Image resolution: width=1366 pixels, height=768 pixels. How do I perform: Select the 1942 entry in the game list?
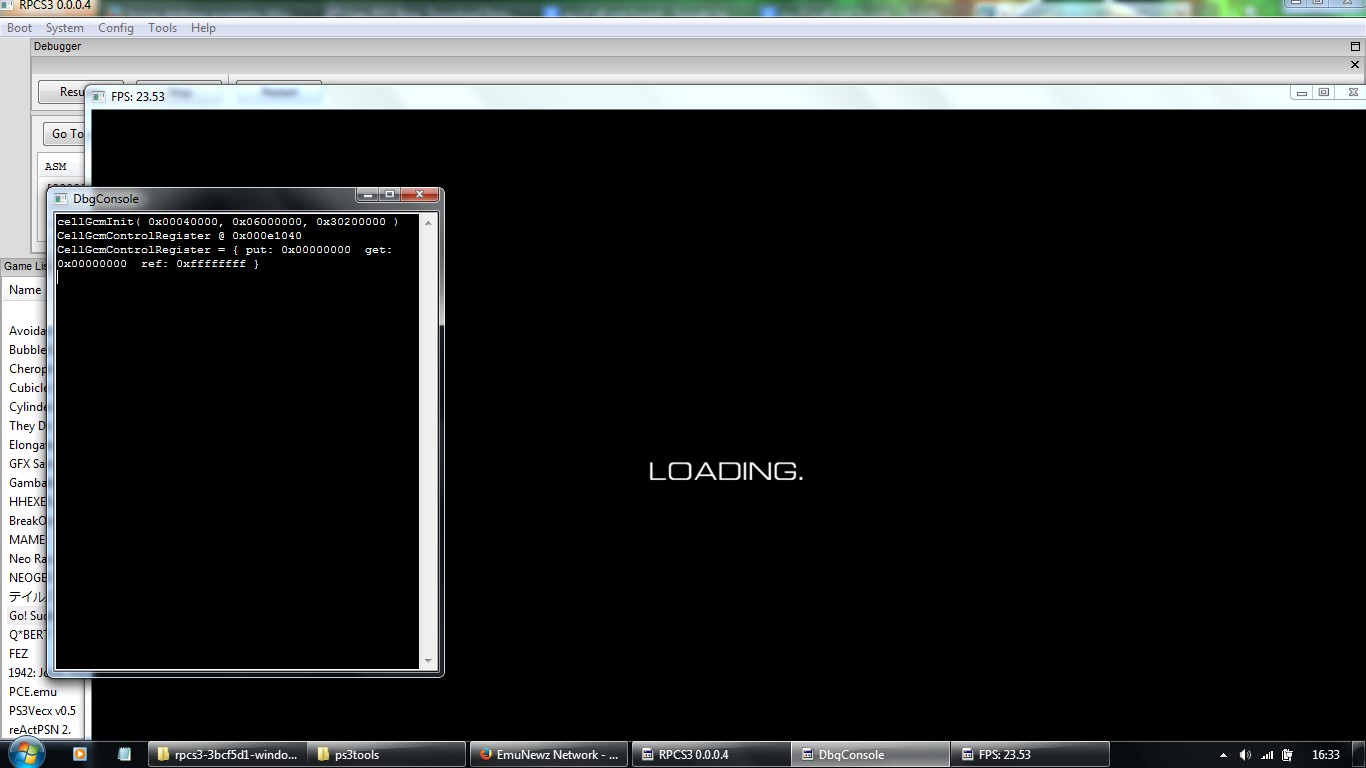pos(27,673)
